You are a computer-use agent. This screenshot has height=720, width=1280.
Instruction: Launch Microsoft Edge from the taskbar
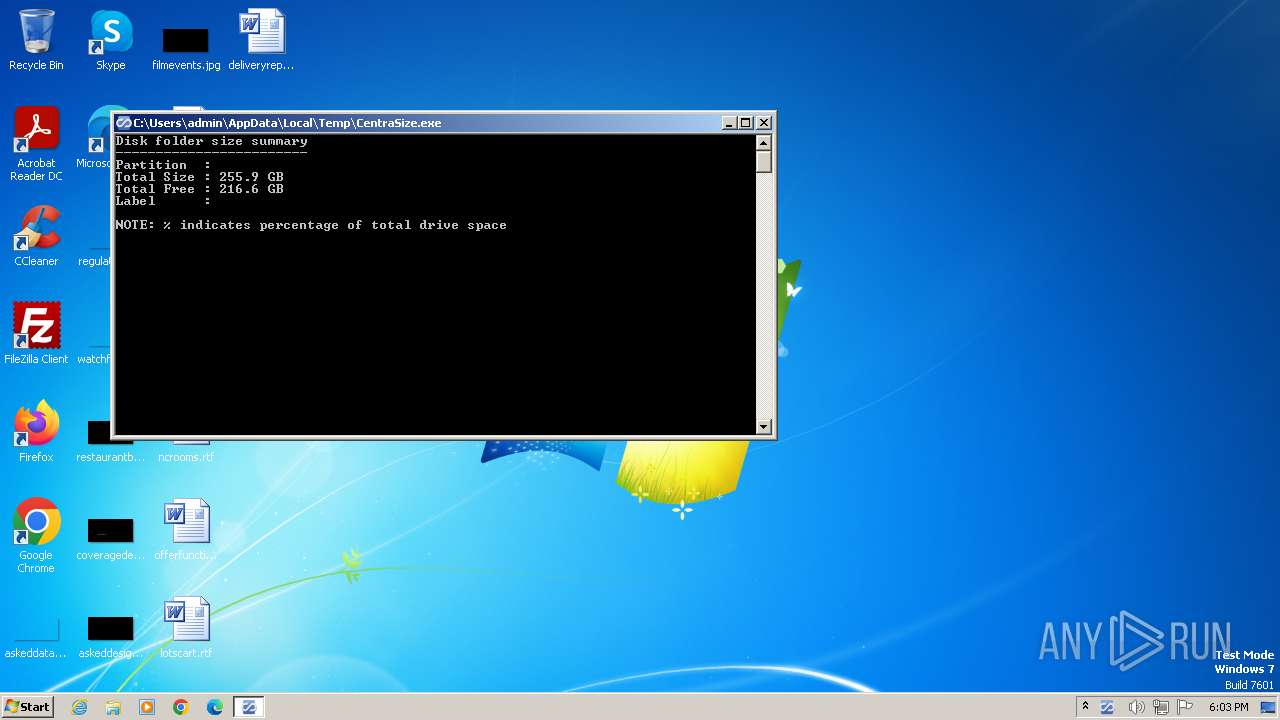click(x=215, y=707)
